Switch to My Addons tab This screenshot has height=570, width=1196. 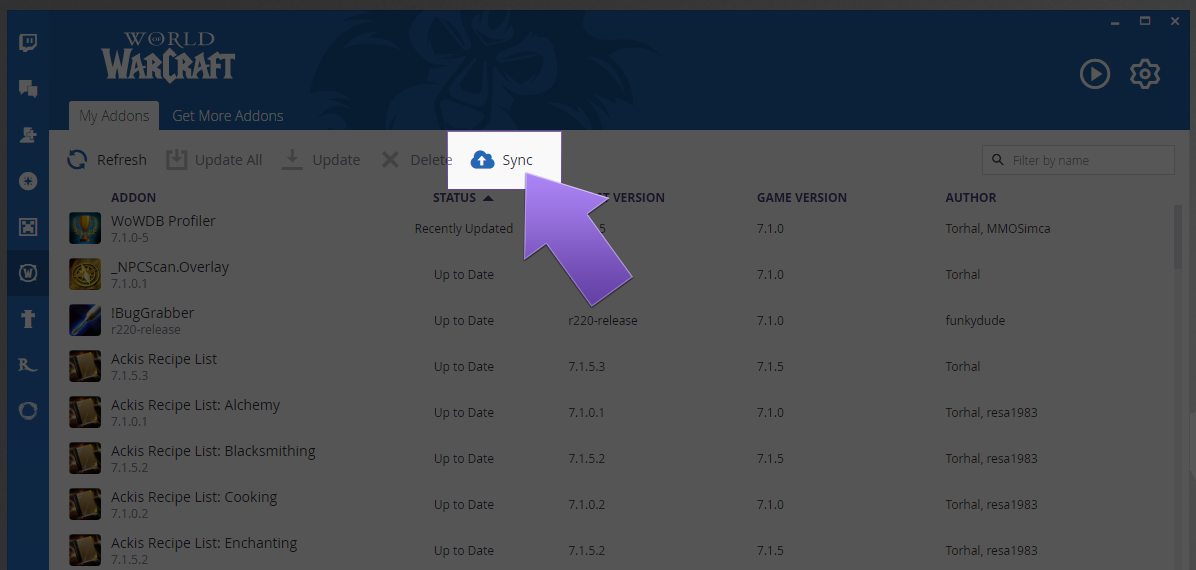[114, 116]
